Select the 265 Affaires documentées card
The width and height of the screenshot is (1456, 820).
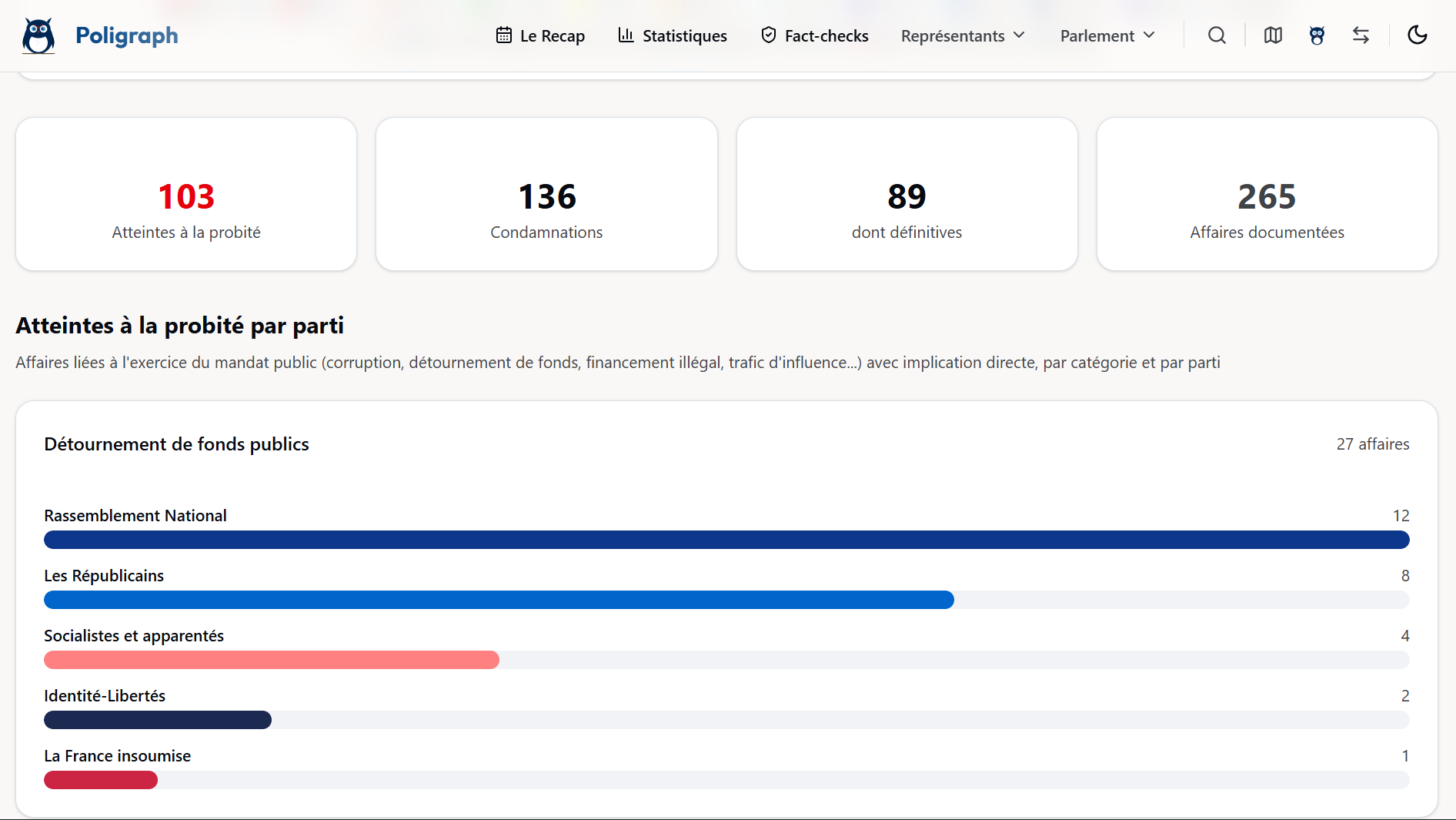click(x=1267, y=194)
